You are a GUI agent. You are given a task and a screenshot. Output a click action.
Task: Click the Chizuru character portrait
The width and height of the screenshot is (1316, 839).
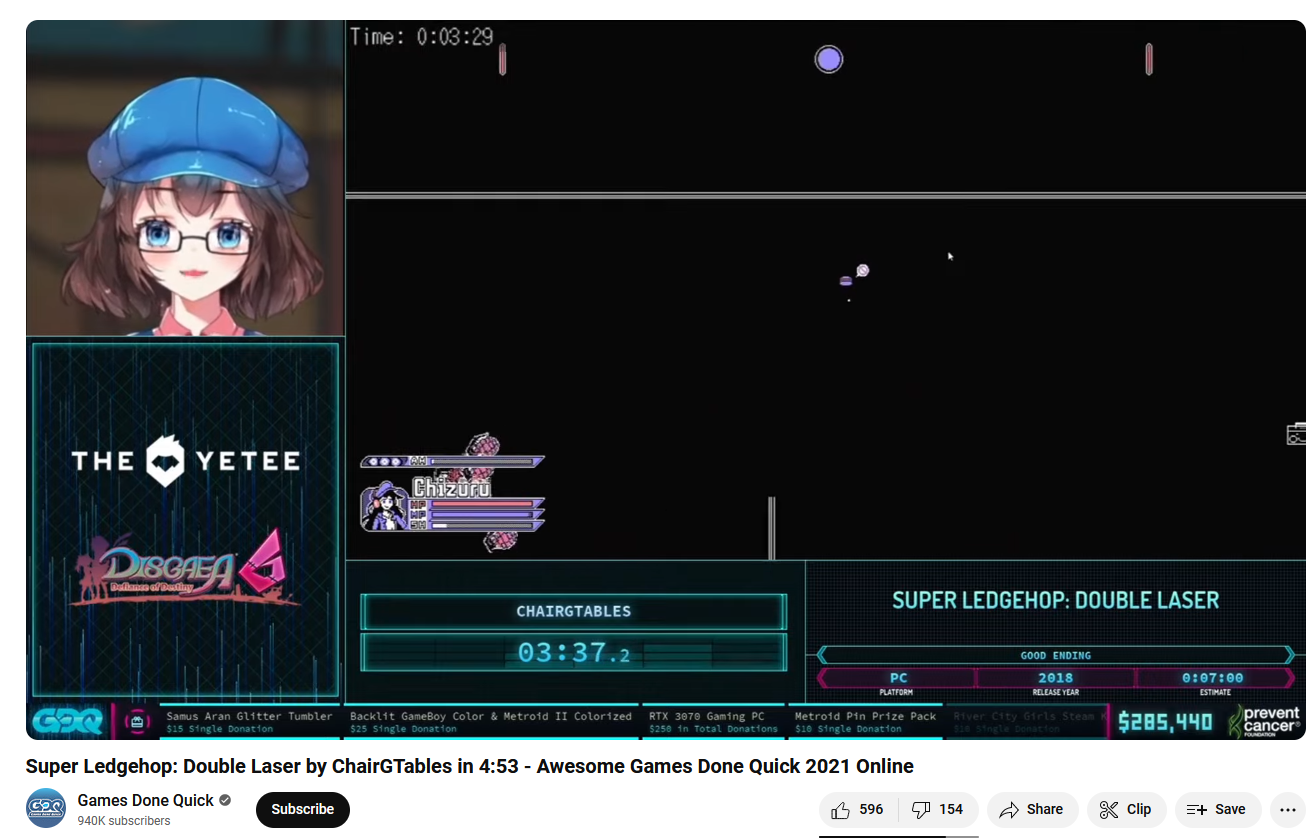385,507
